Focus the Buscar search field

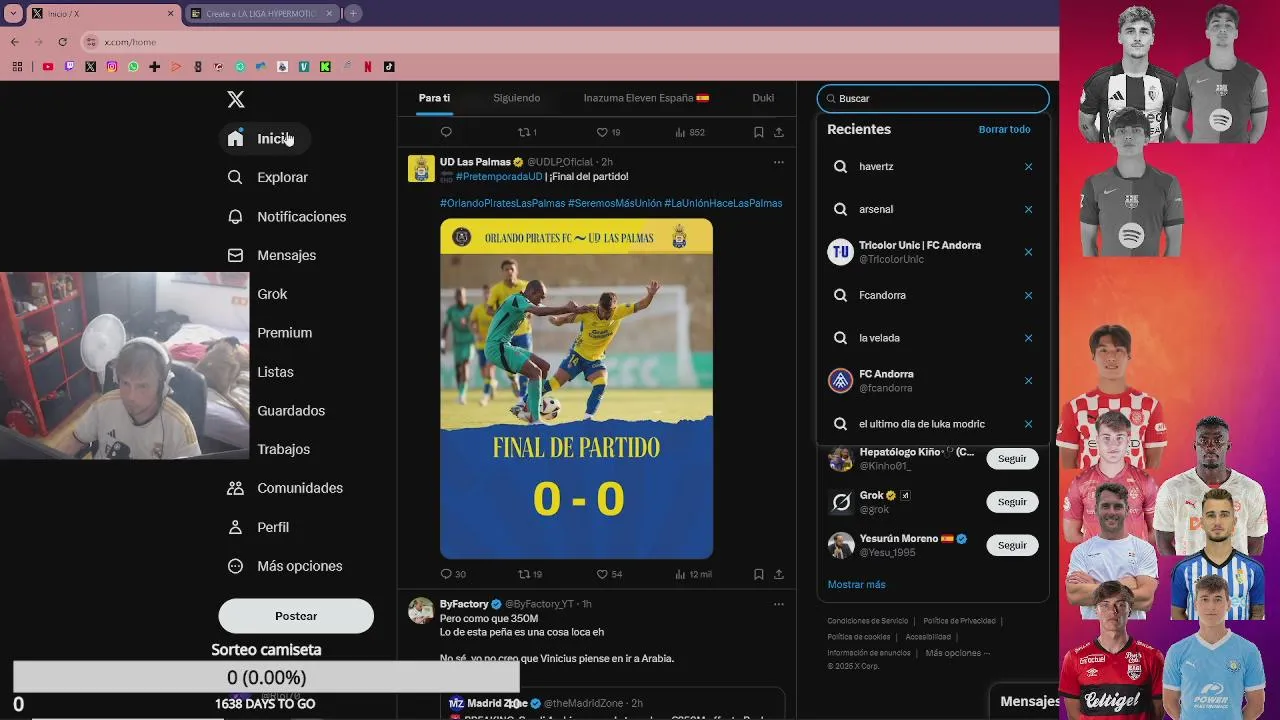(933, 98)
